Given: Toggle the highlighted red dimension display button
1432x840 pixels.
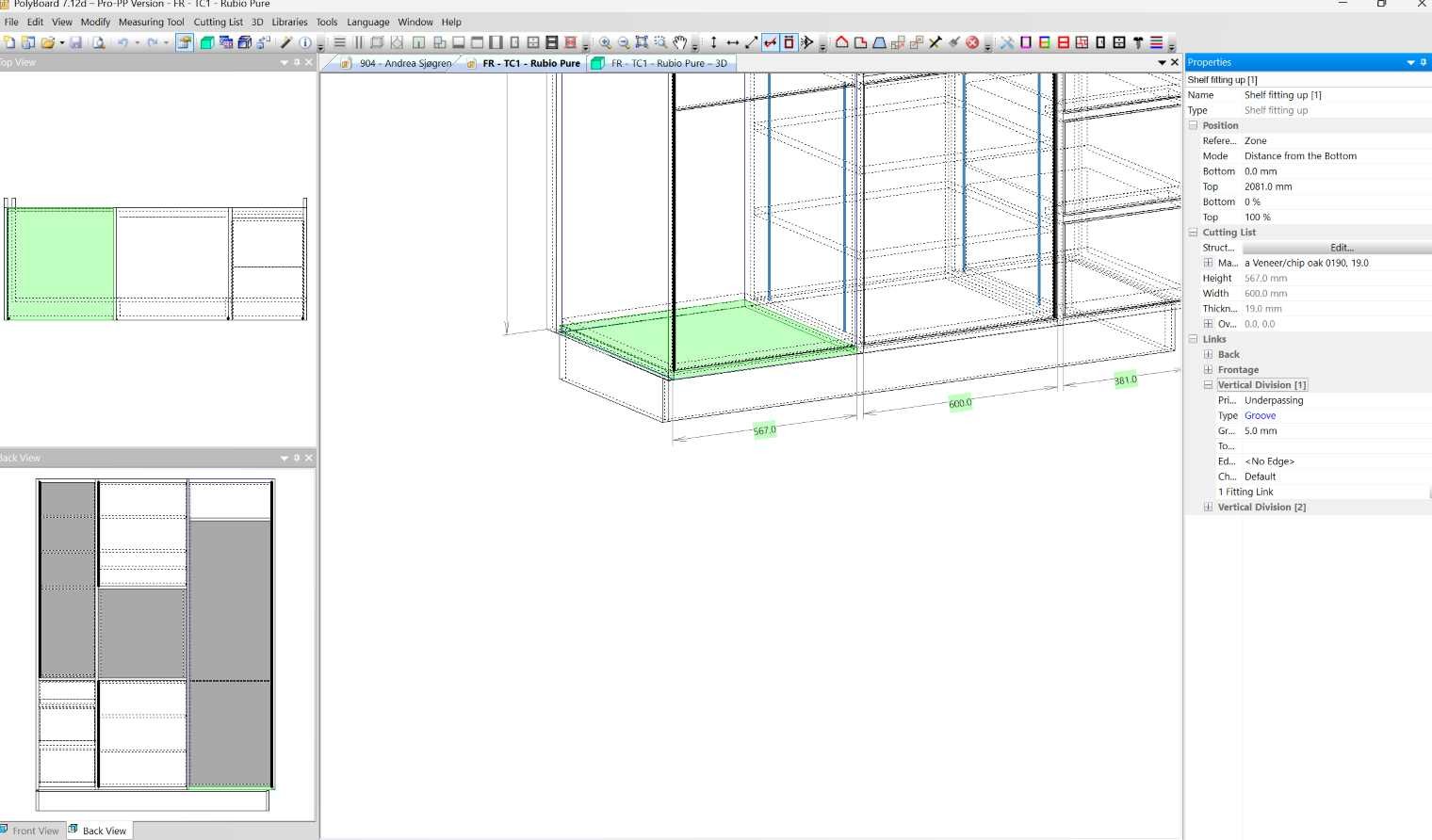Looking at the screenshot, I should tap(771, 42).
